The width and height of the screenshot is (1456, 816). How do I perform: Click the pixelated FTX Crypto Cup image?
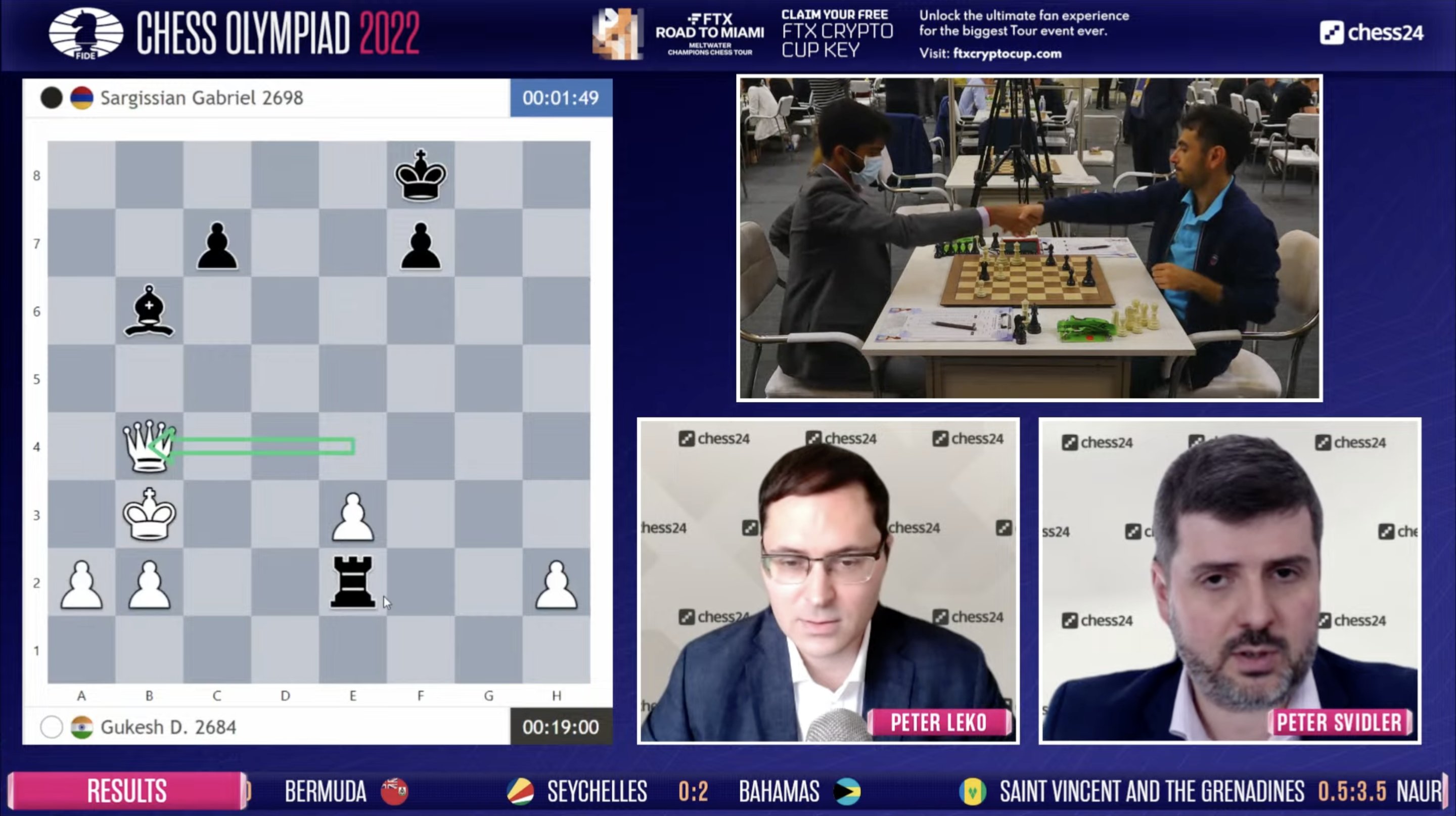(618, 34)
